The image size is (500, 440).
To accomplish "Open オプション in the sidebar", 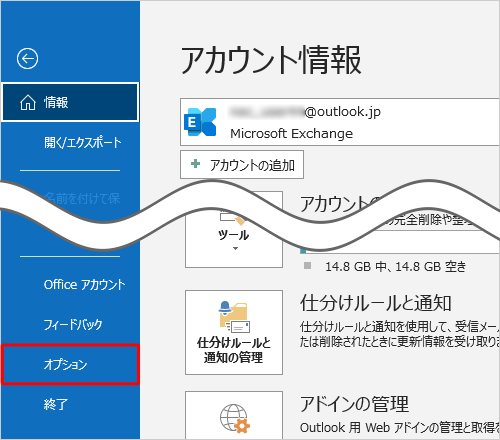I will pyautogui.click(x=70, y=365).
